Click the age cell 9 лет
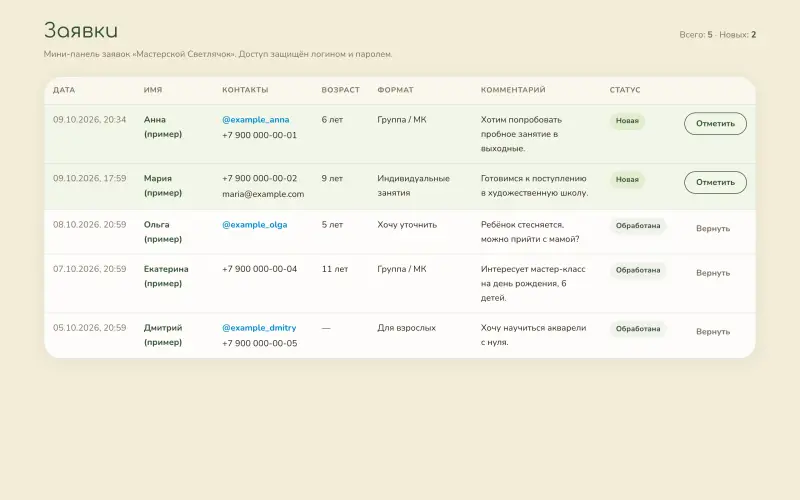The width and height of the screenshot is (800, 500). pos(332,178)
